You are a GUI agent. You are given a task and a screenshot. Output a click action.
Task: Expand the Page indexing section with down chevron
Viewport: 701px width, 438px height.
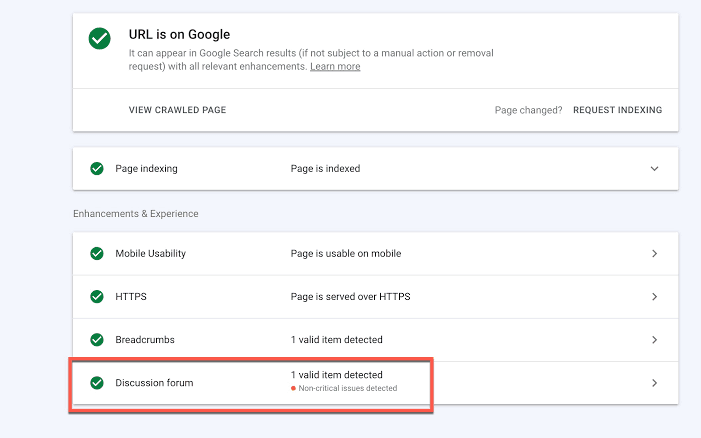[x=654, y=169]
